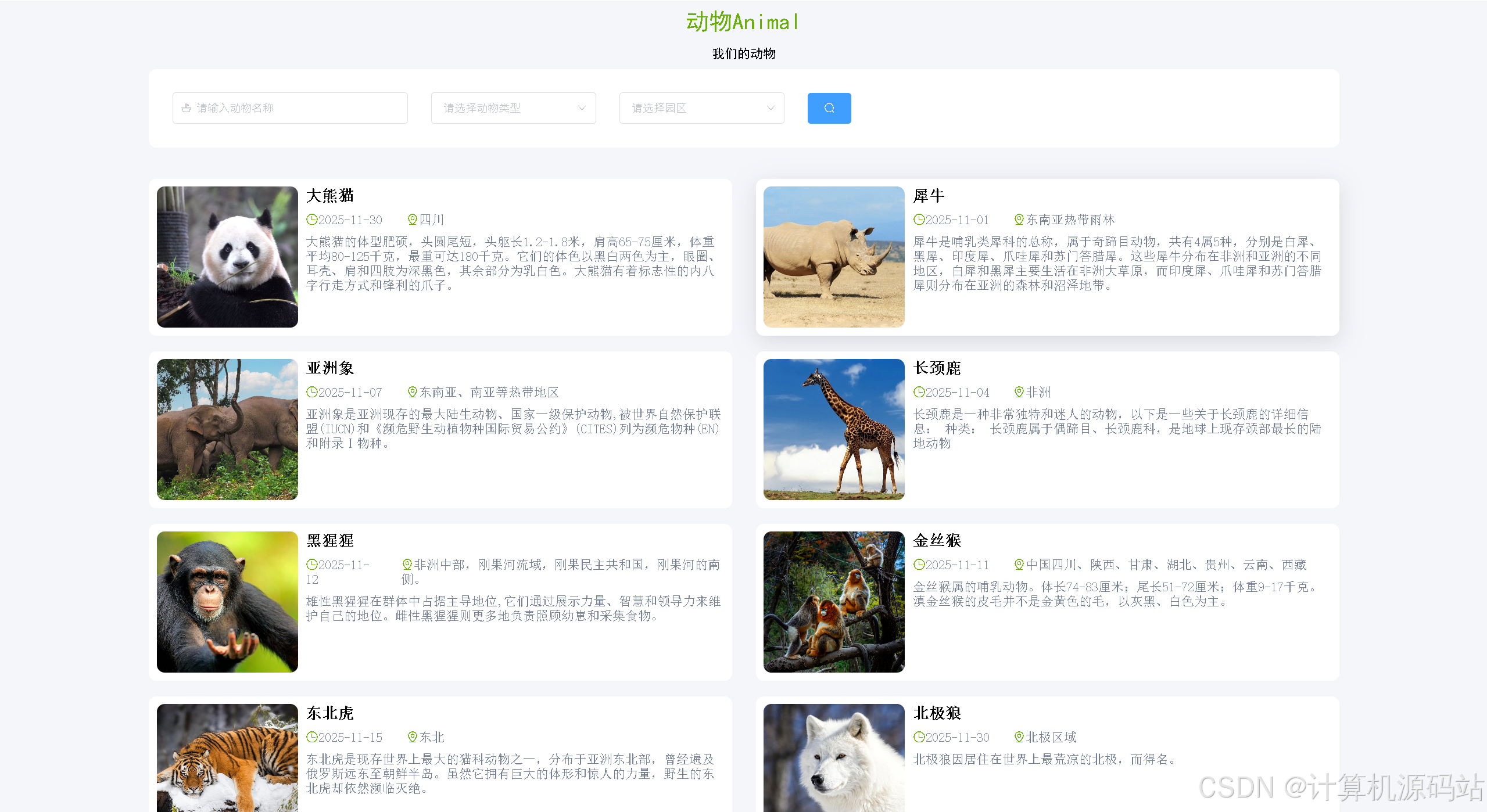This screenshot has width=1487, height=812.
Task: Click the 长颈鹿是一种非常独特 description paragraph
Action: click(1117, 429)
